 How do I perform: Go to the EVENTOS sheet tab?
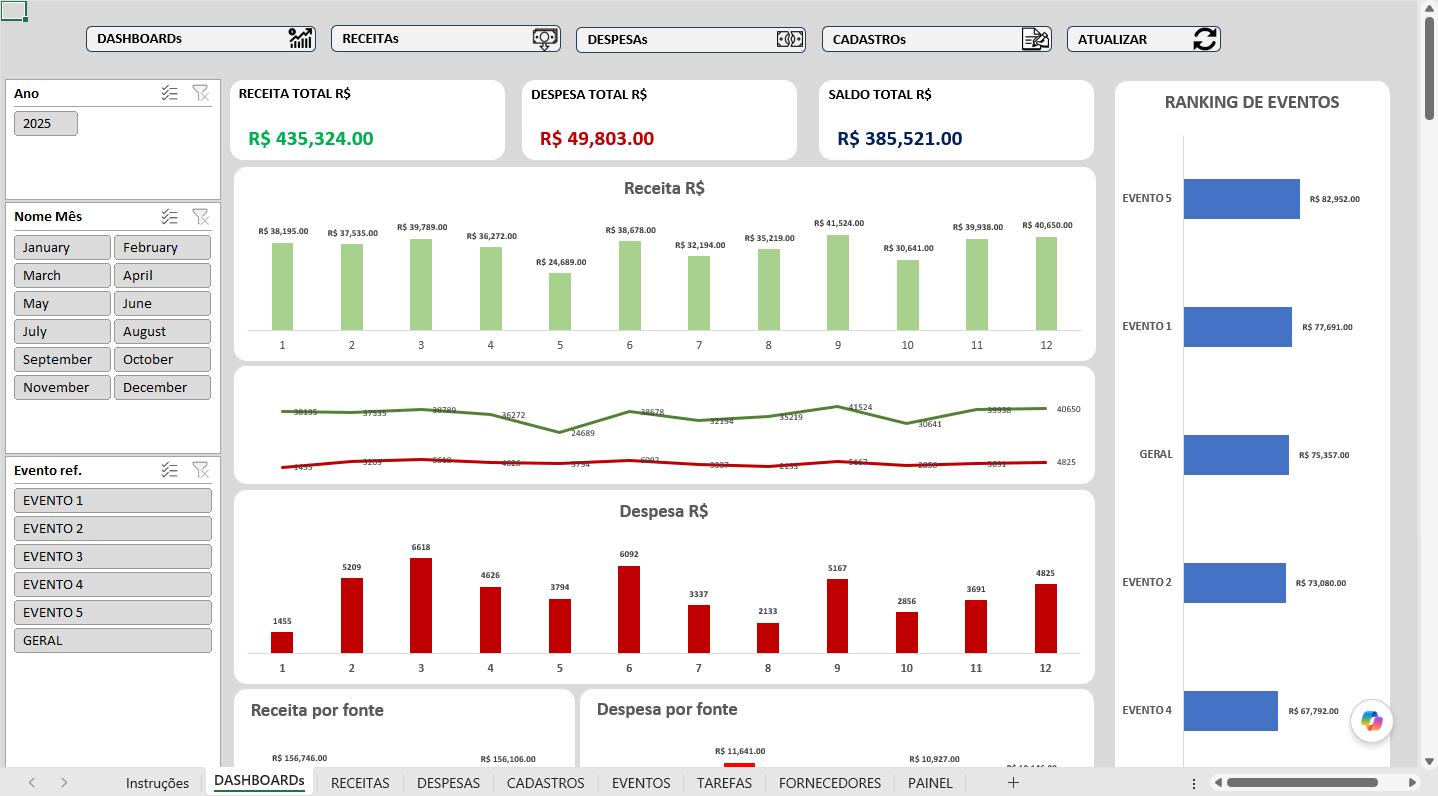coord(641,783)
